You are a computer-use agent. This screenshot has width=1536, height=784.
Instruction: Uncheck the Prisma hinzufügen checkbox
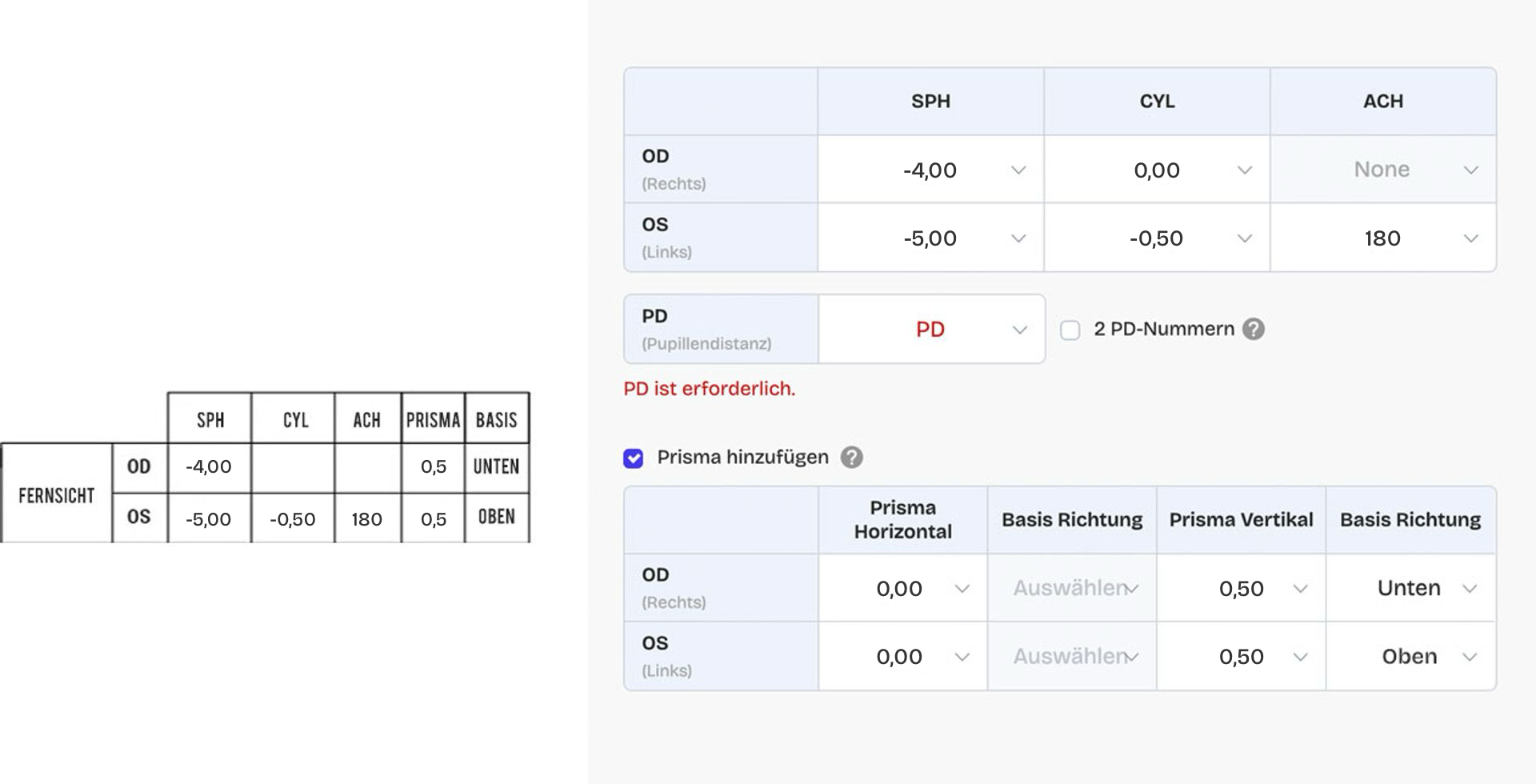coord(633,458)
